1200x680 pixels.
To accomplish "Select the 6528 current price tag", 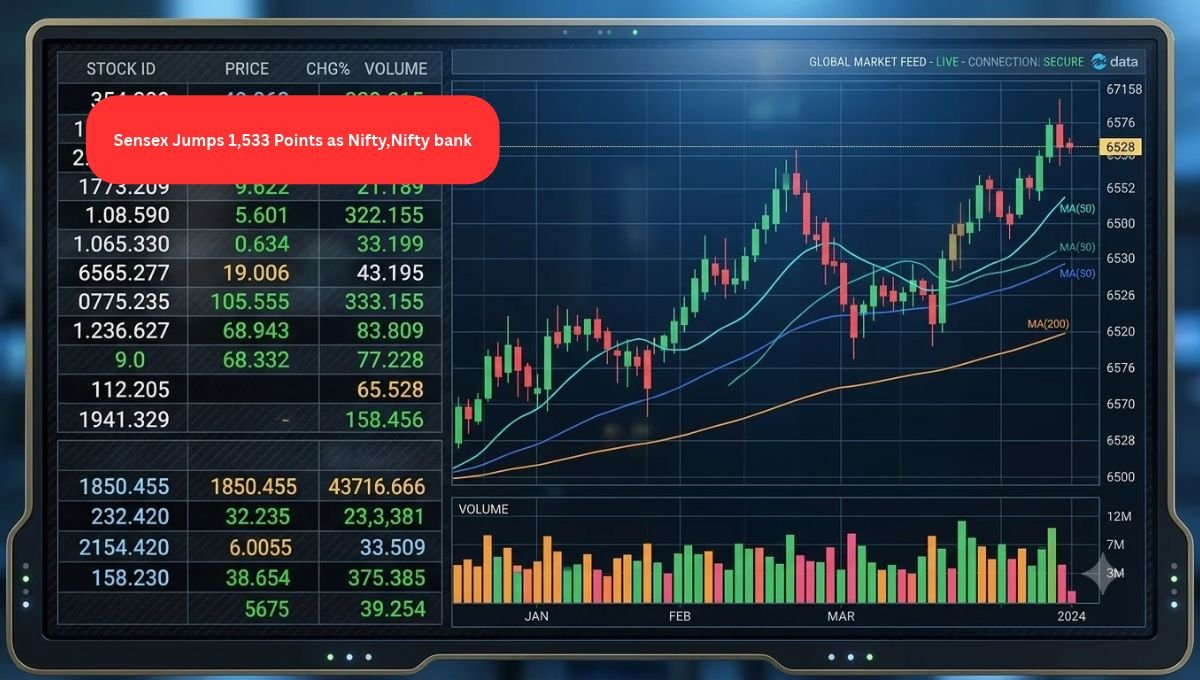I will click(x=1121, y=147).
